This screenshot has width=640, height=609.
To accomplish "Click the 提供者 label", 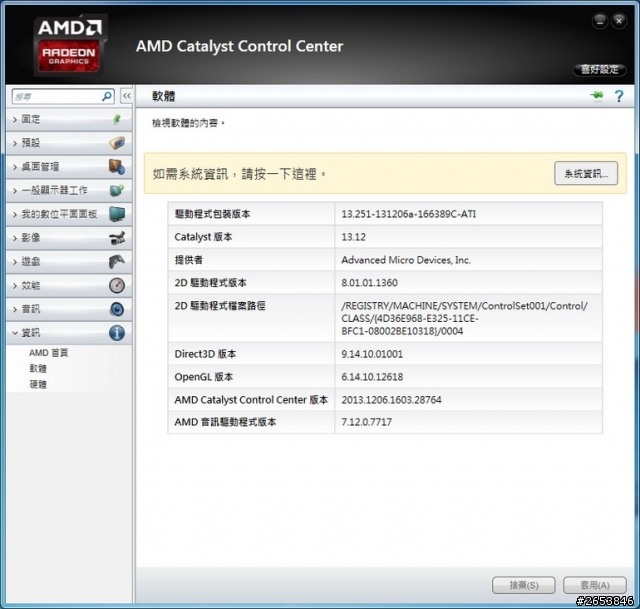I will coord(189,260).
